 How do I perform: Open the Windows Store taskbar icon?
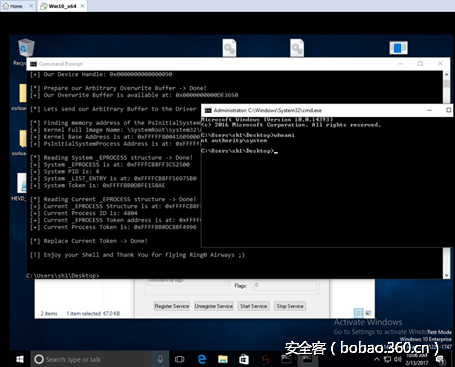click(x=244, y=359)
